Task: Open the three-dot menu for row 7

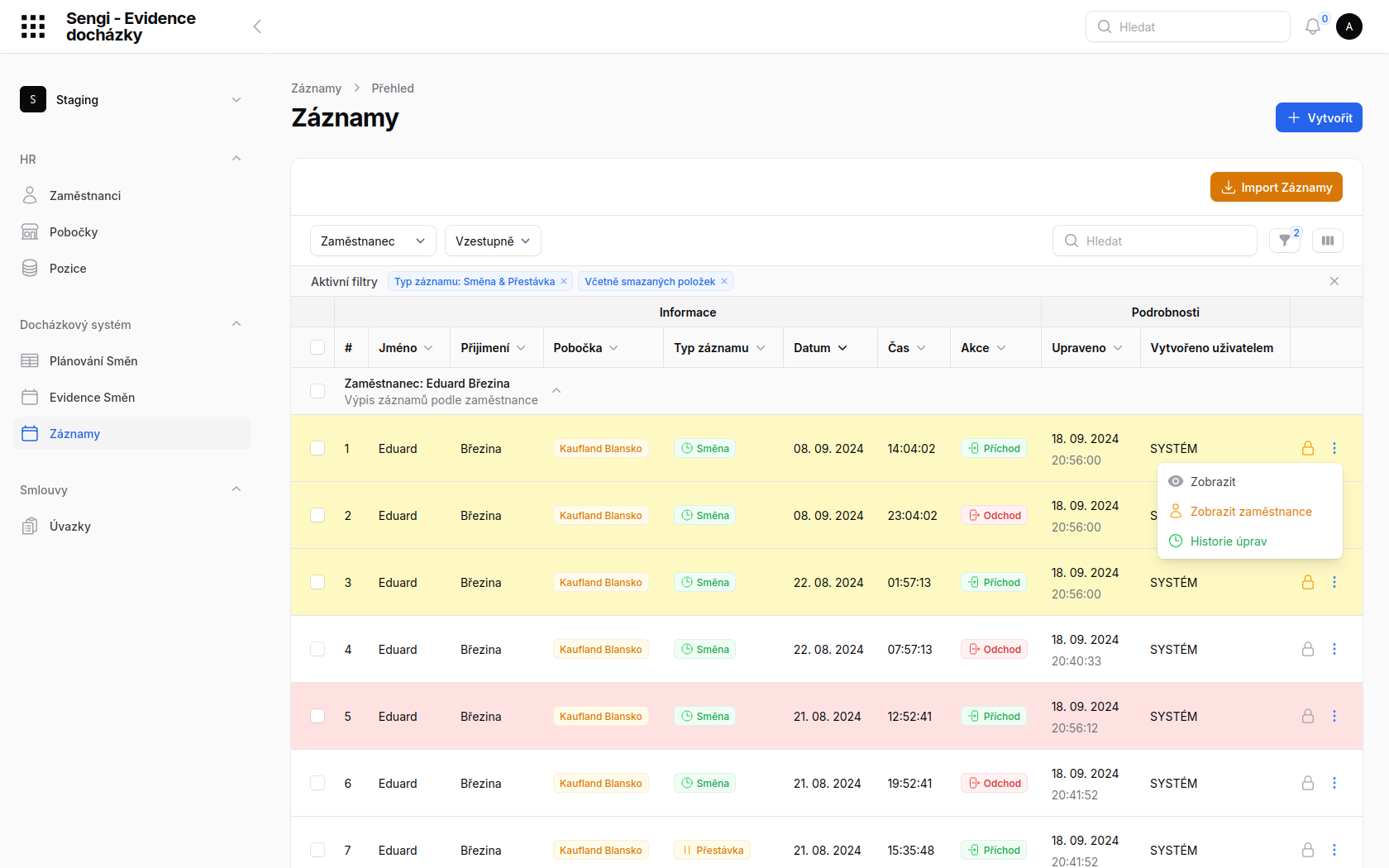Action: coord(1334,850)
